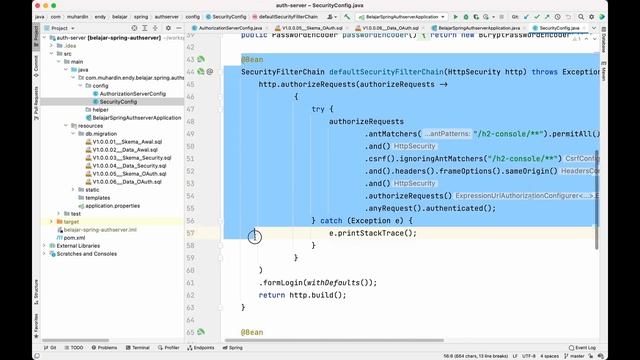Toggle tool window bars icon in status bar
This screenshot has width=640, height=360.
[x=37, y=356]
